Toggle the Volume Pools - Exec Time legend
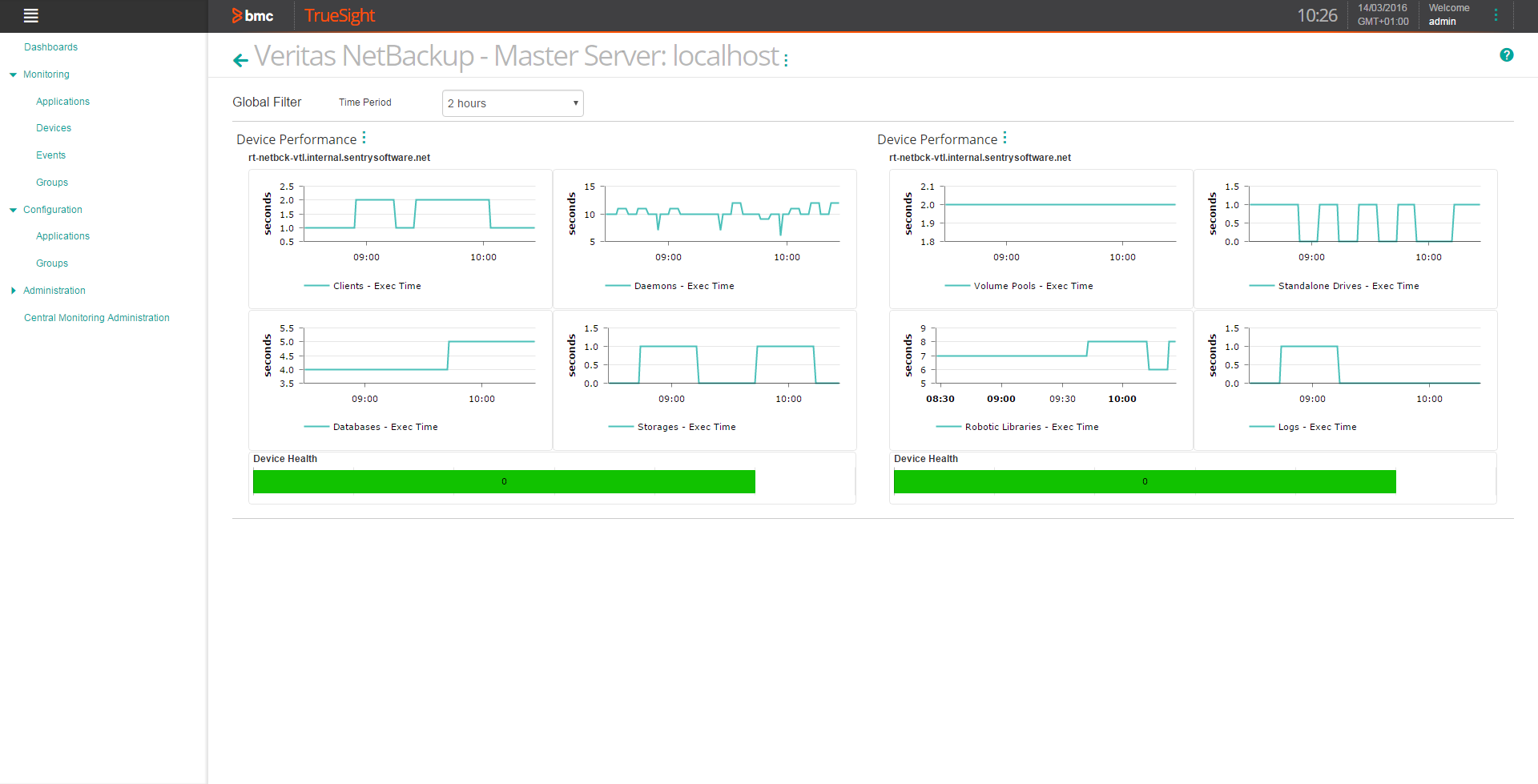Screen dimensions: 1538x784 tap(1019, 286)
